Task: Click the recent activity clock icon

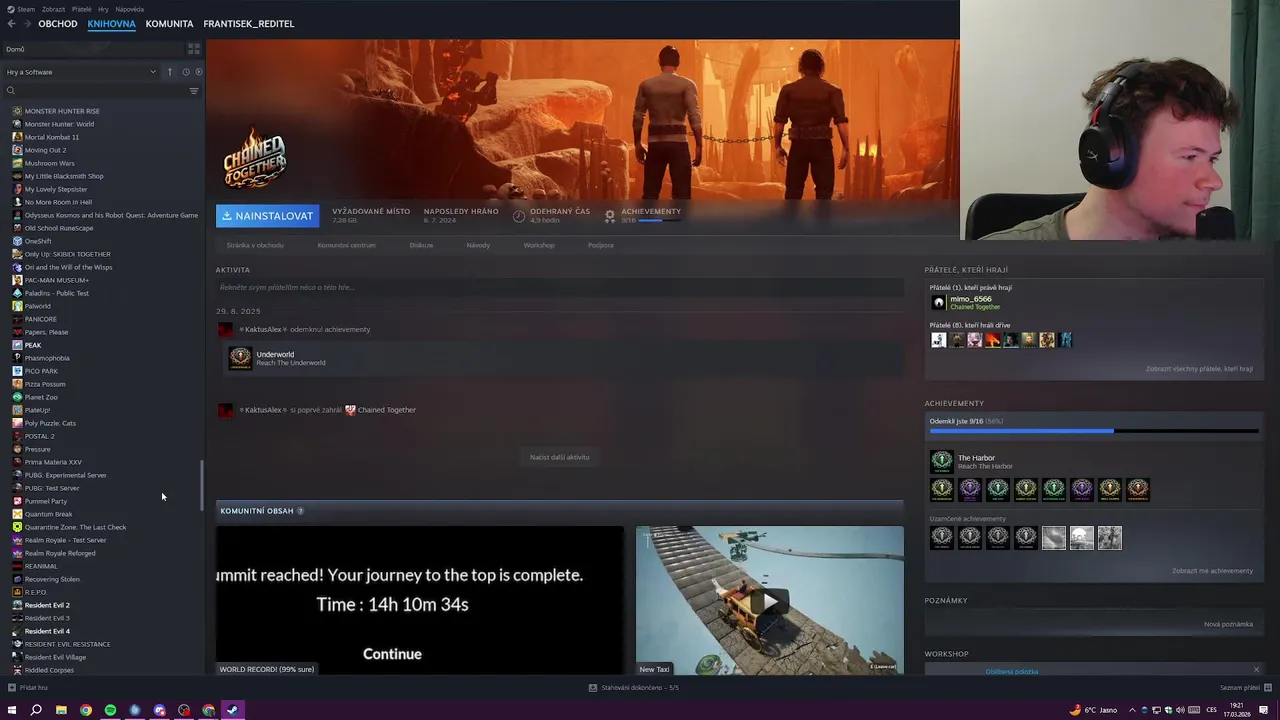Action: click(186, 72)
